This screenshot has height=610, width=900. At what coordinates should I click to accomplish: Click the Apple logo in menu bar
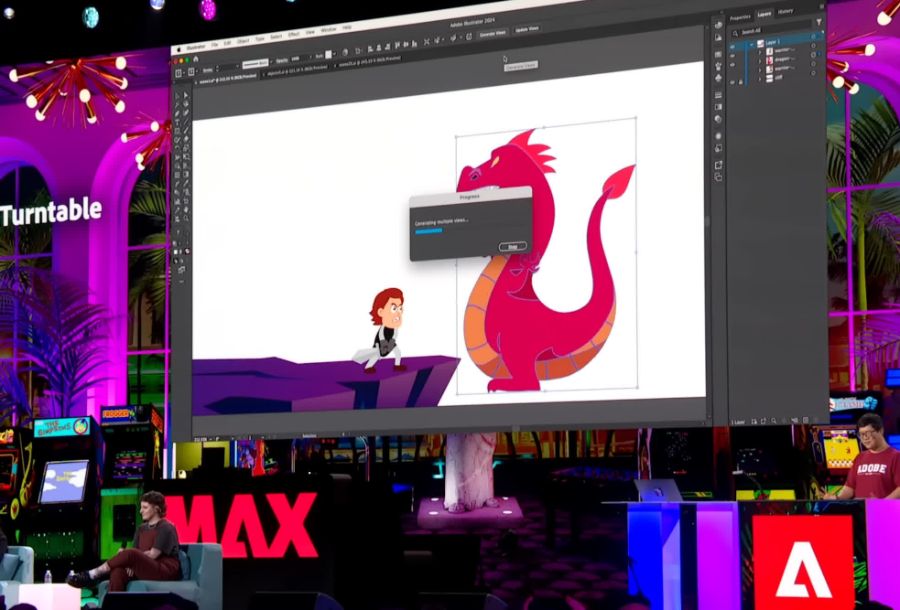(x=179, y=50)
